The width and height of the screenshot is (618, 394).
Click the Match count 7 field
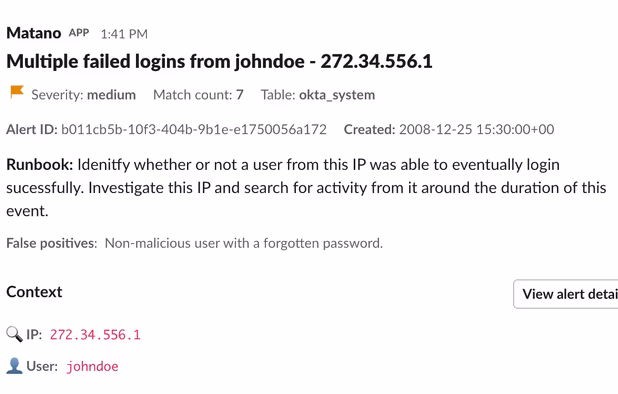[198, 95]
